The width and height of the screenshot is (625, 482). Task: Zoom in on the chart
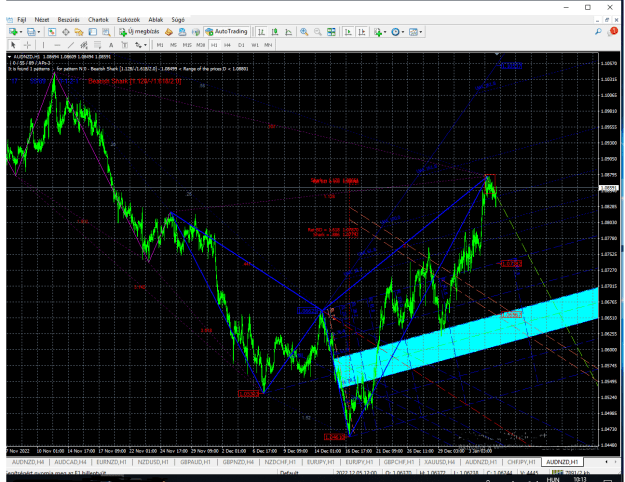point(304,32)
